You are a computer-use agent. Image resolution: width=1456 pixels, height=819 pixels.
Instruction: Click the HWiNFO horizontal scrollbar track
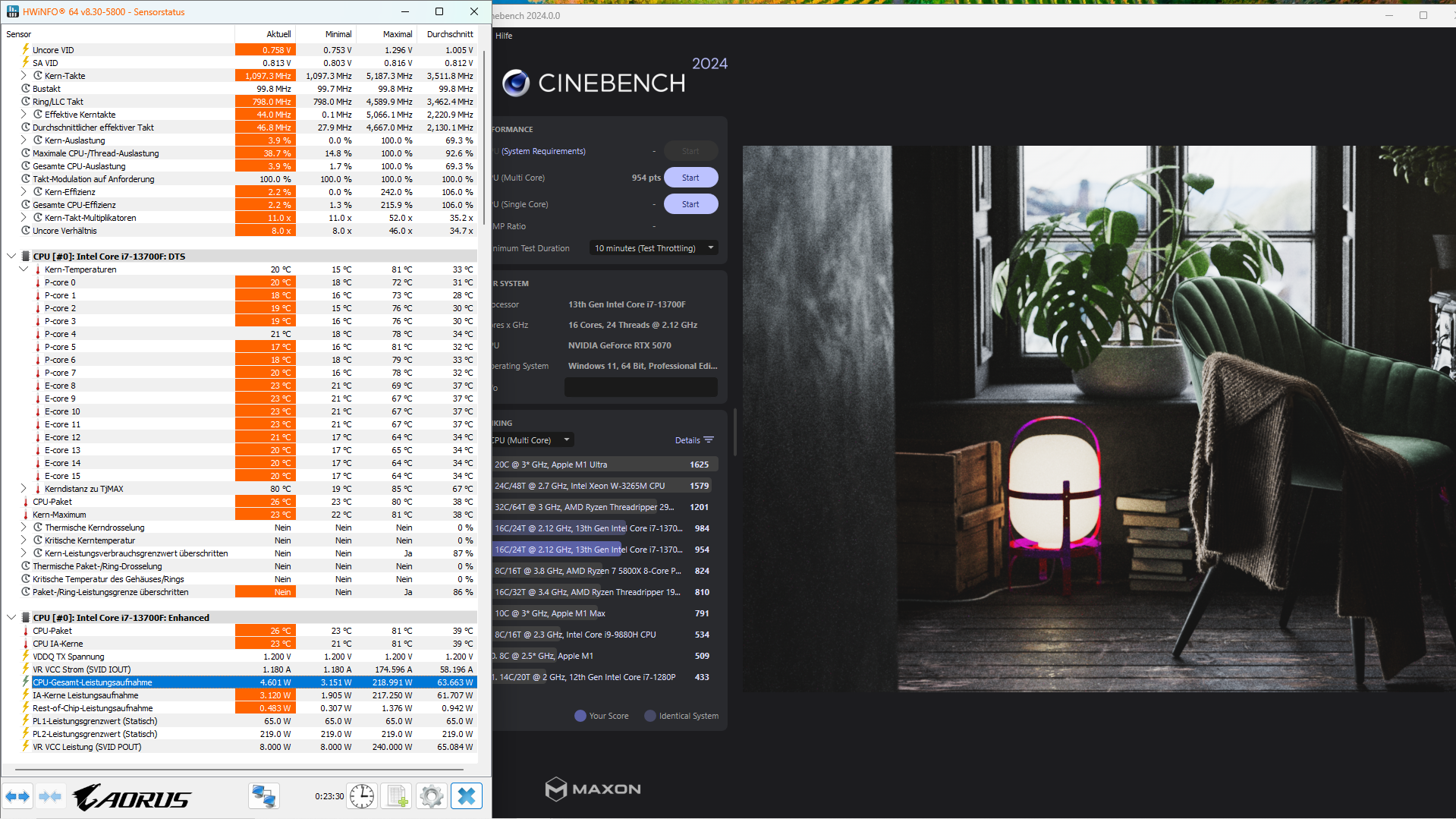240,770
